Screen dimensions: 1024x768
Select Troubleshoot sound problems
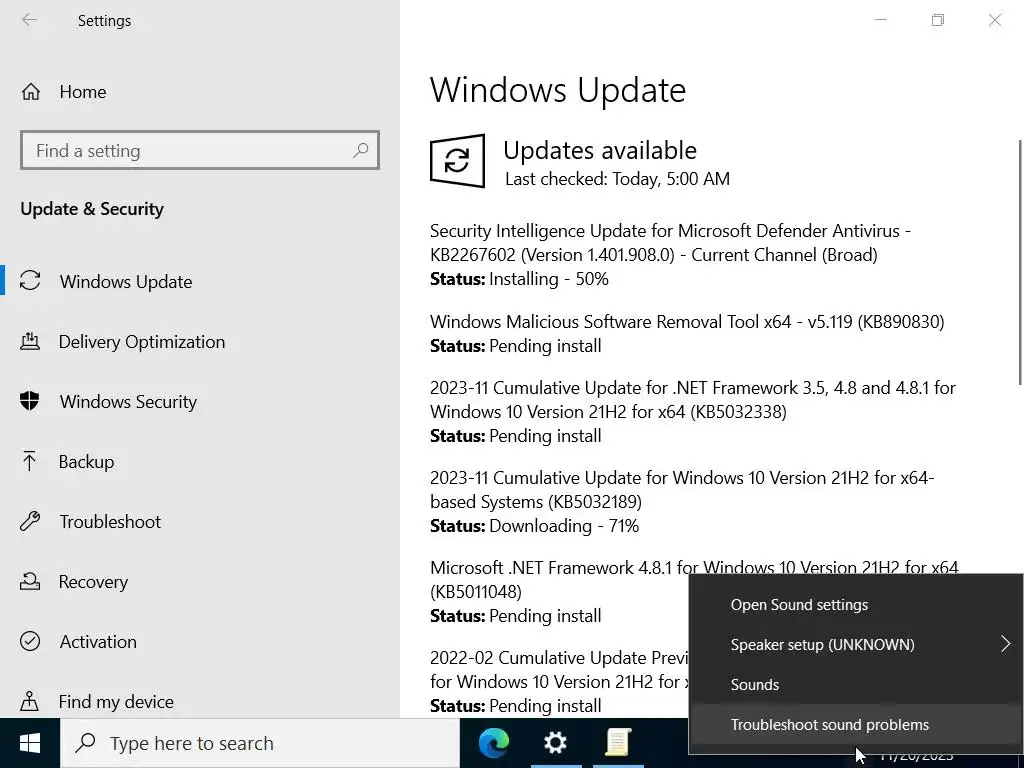[x=856, y=724]
